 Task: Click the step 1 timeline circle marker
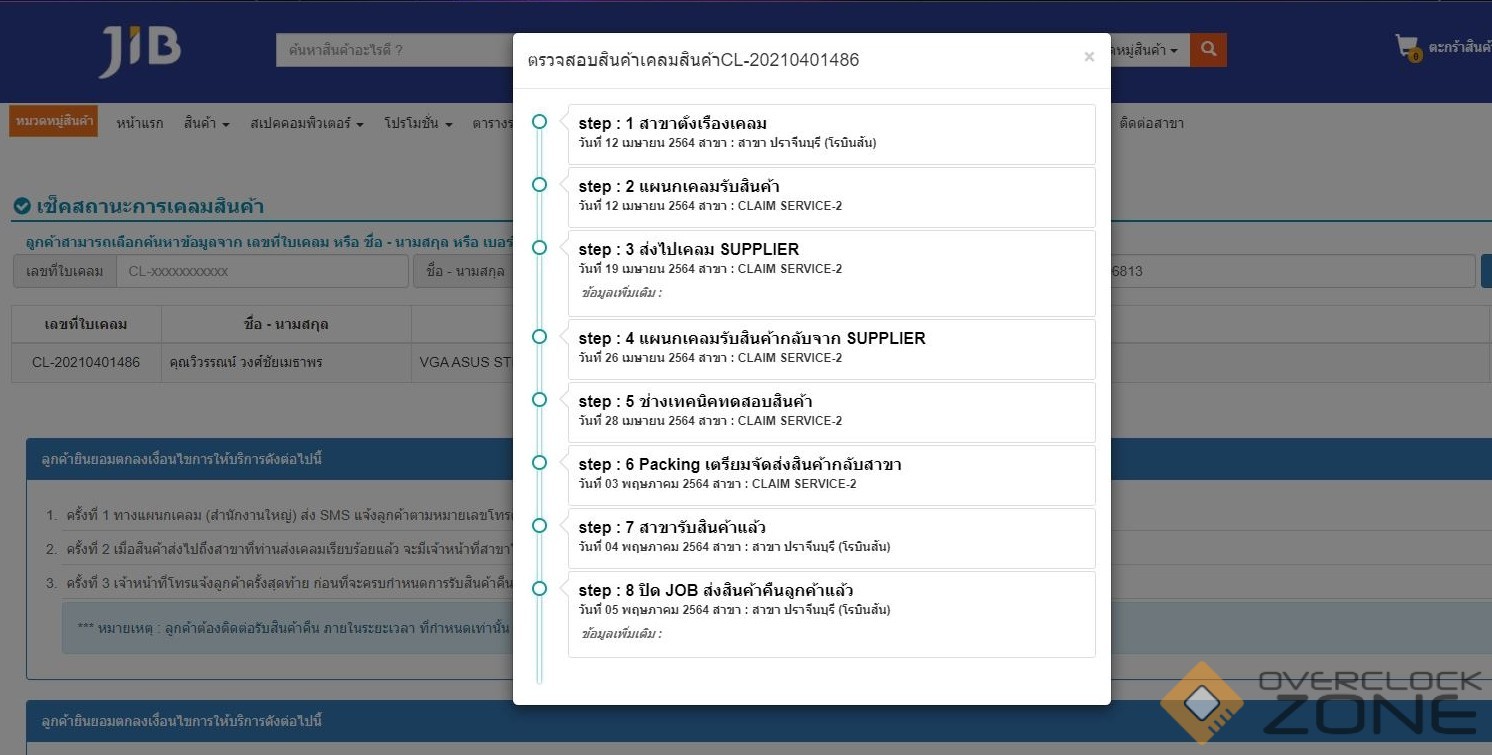point(539,122)
